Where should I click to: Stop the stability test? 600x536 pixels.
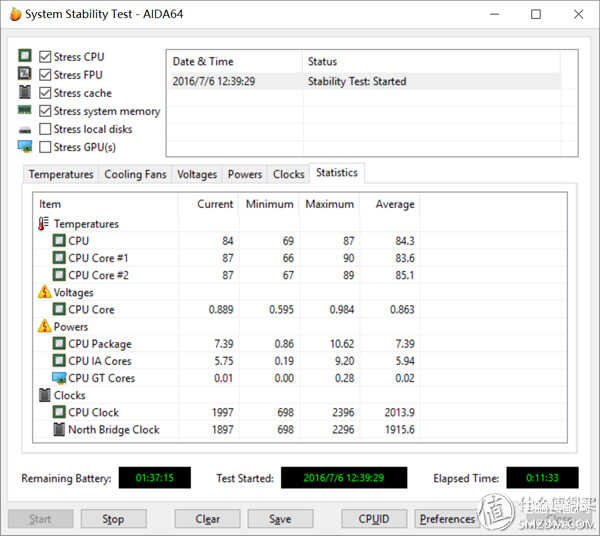coord(113,519)
